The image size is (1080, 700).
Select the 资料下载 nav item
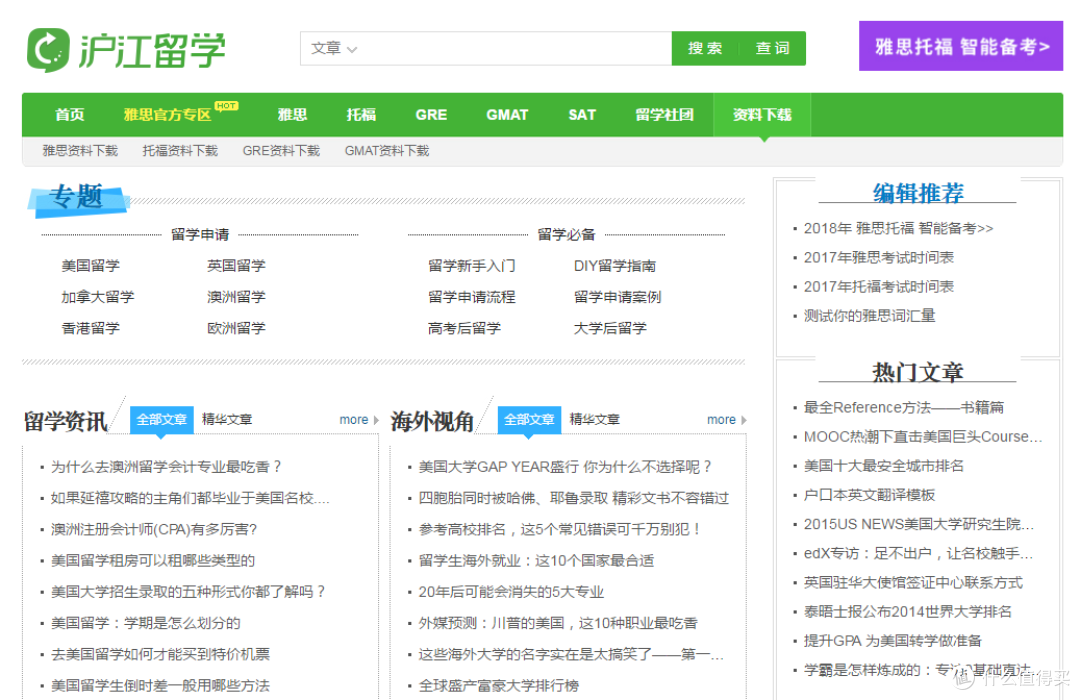(x=762, y=115)
